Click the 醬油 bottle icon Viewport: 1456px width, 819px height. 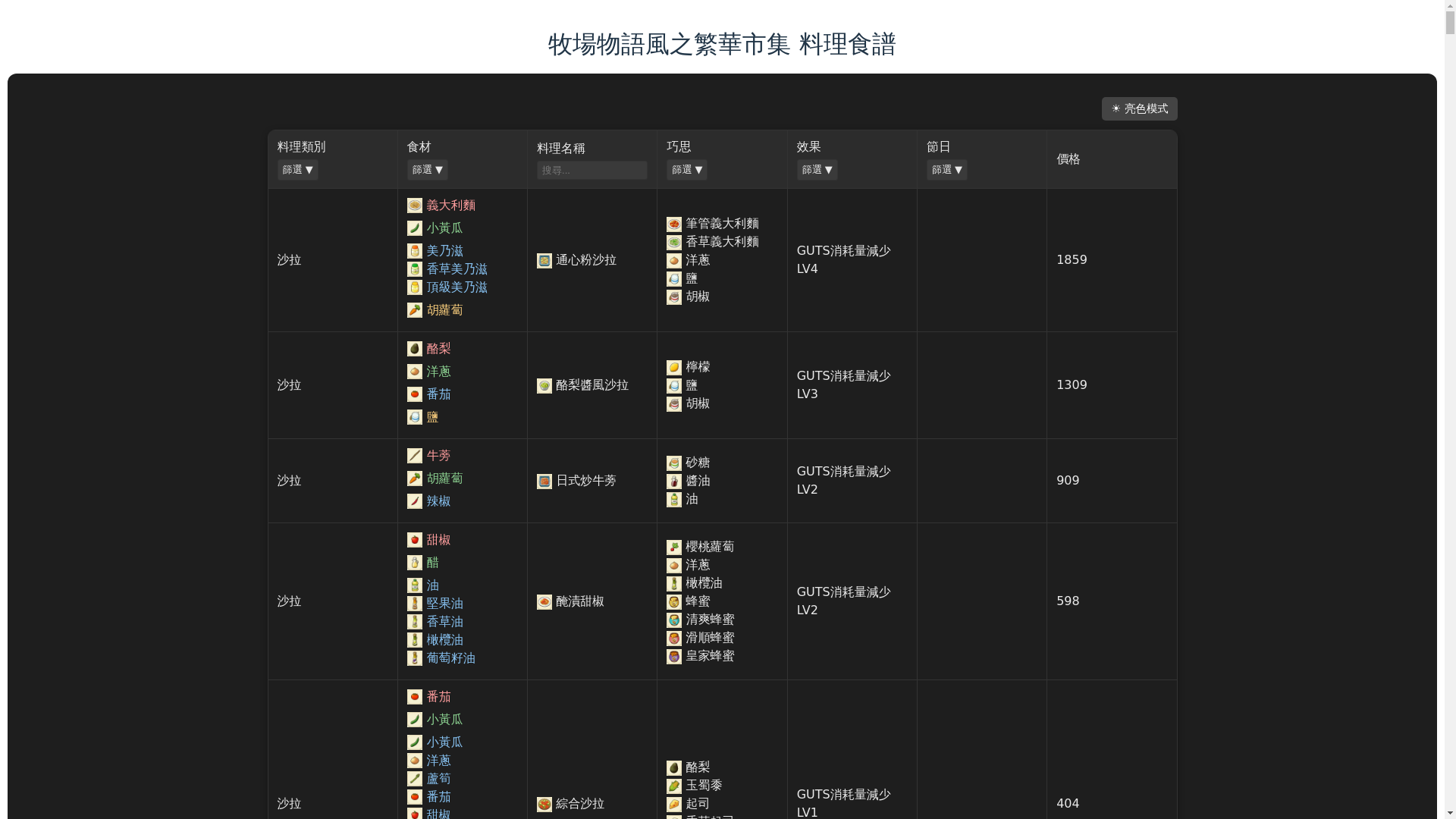click(x=674, y=482)
